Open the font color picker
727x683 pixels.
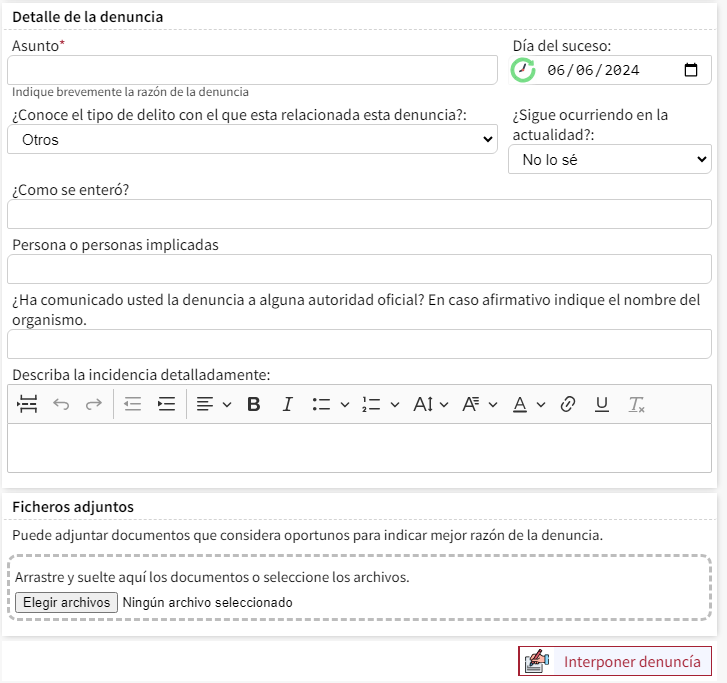529,404
